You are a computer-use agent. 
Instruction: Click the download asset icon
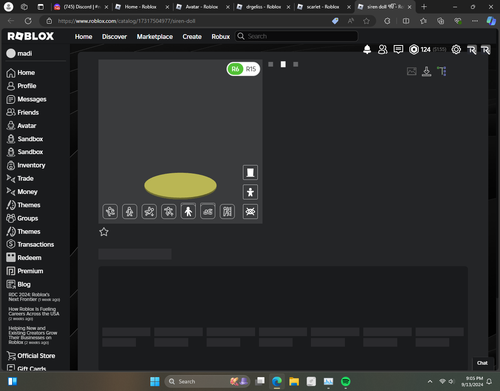426,71
